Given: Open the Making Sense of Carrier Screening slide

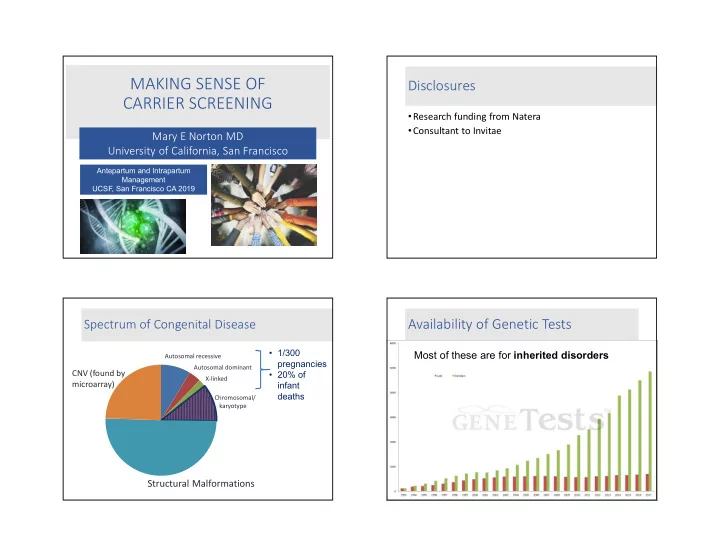Looking at the screenshot, I should (x=197, y=157).
